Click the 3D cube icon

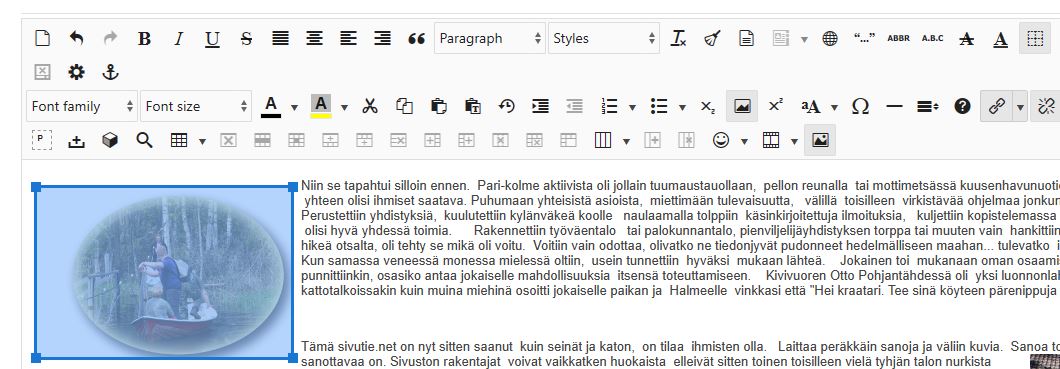pyautogui.click(x=110, y=140)
